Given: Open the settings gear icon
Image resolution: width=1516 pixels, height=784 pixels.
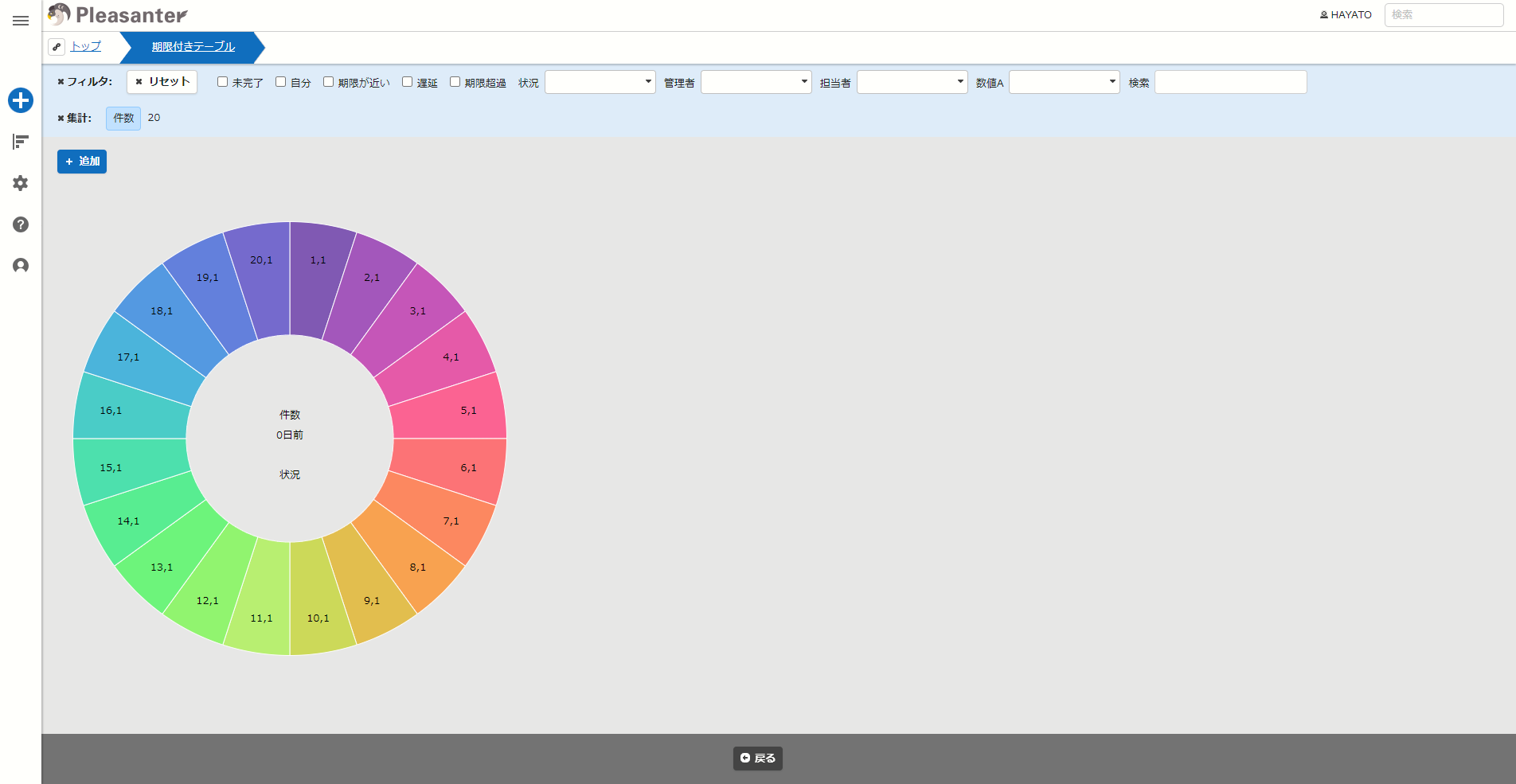Looking at the screenshot, I should pyautogui.click(x=21, y=183).
